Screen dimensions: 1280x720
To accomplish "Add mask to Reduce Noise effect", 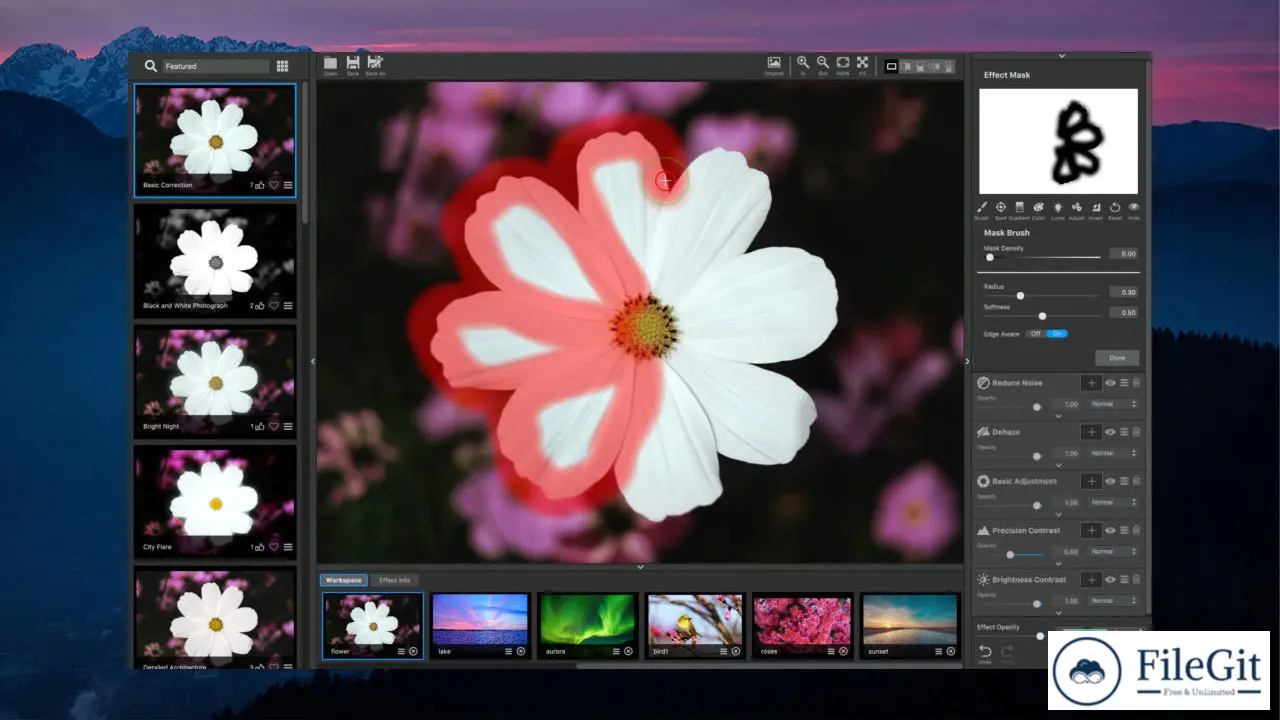I will (x=1091, y=382).
